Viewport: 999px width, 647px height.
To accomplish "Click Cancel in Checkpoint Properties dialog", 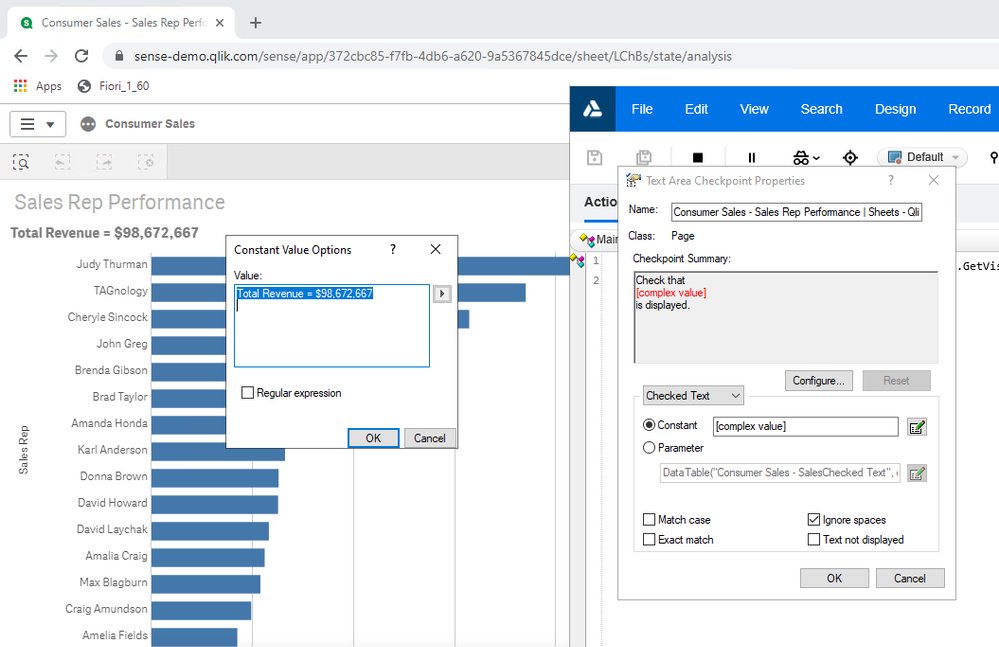I will [909, 578].
